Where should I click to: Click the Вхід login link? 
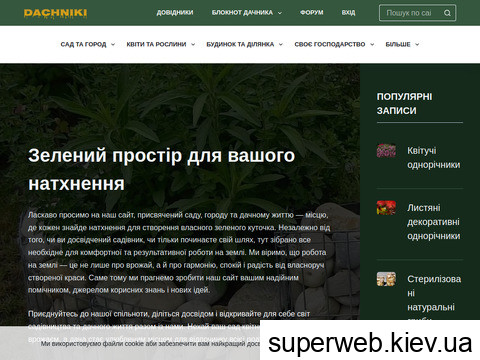[x=348, y=13]
